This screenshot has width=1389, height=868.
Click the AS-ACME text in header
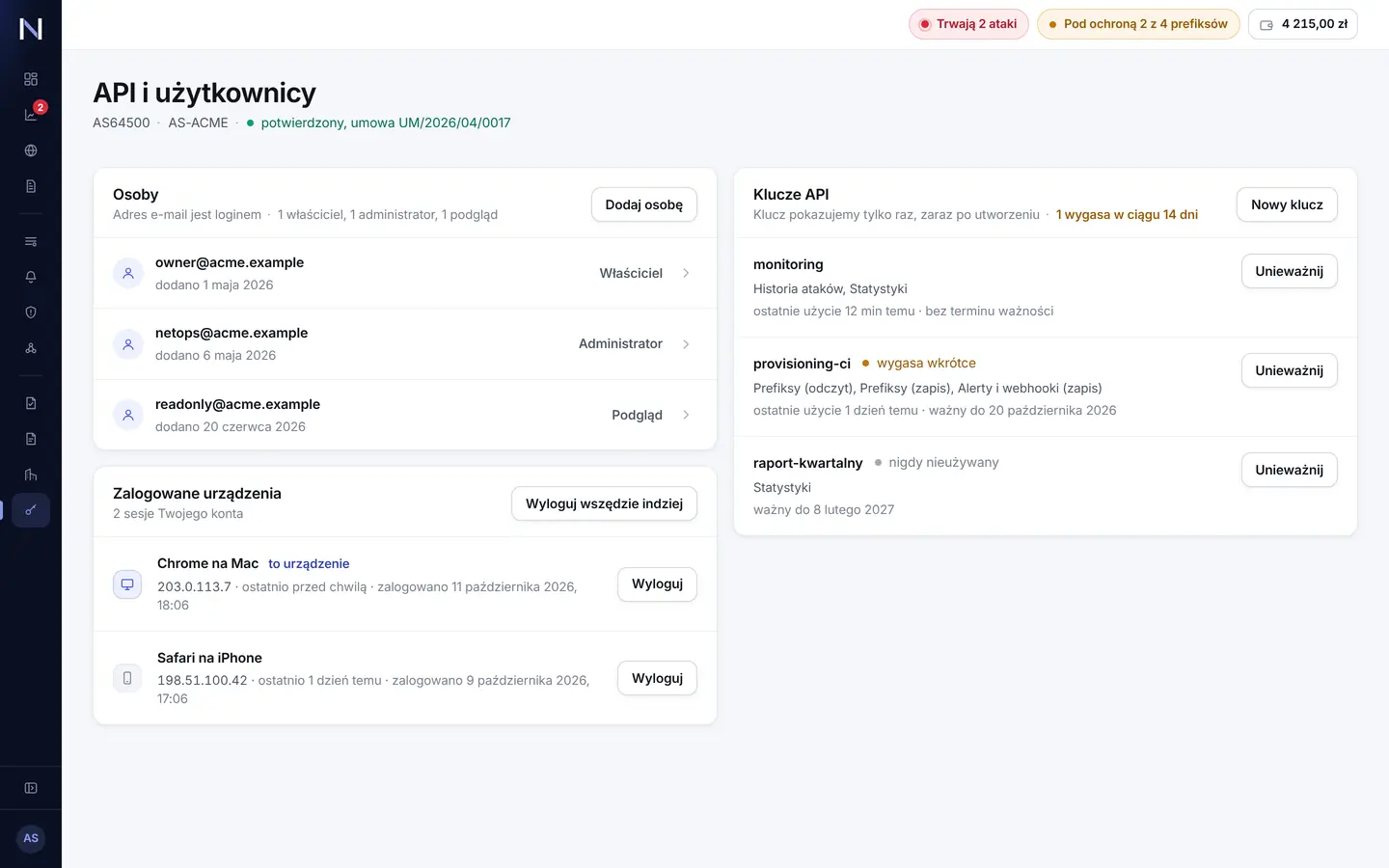198,122
